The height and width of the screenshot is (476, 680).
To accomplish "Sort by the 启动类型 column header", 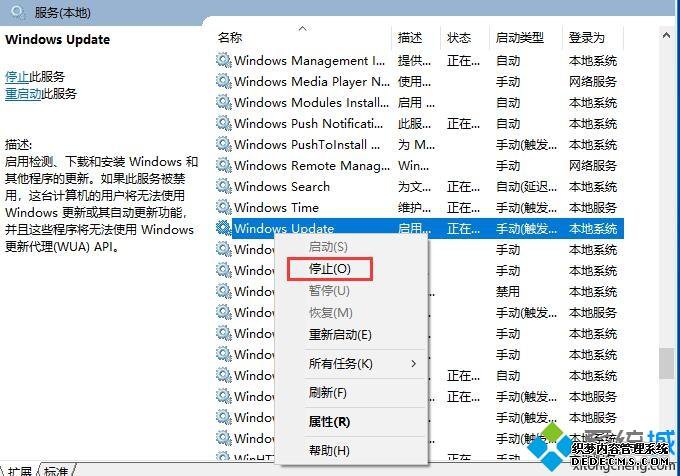I will 520,38.
